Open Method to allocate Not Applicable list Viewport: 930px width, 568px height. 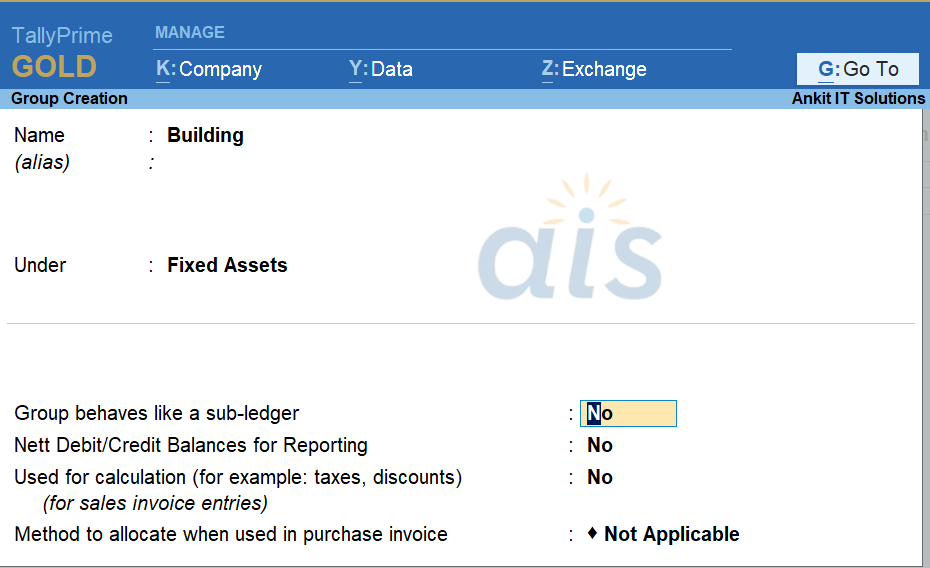tap(672, 535)
